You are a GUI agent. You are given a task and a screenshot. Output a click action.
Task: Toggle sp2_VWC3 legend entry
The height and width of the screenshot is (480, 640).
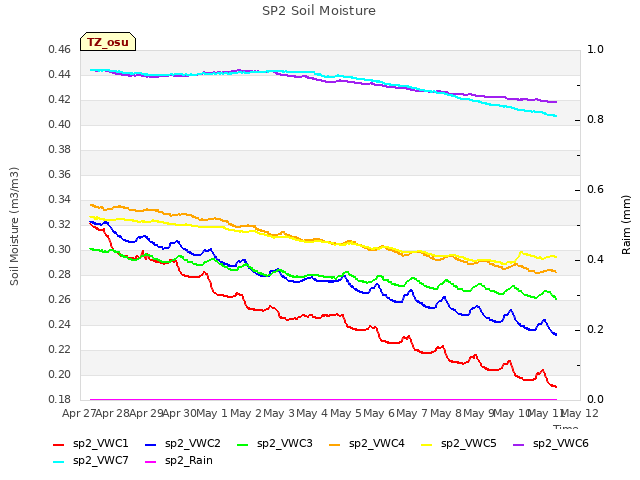tap(275, 444)
